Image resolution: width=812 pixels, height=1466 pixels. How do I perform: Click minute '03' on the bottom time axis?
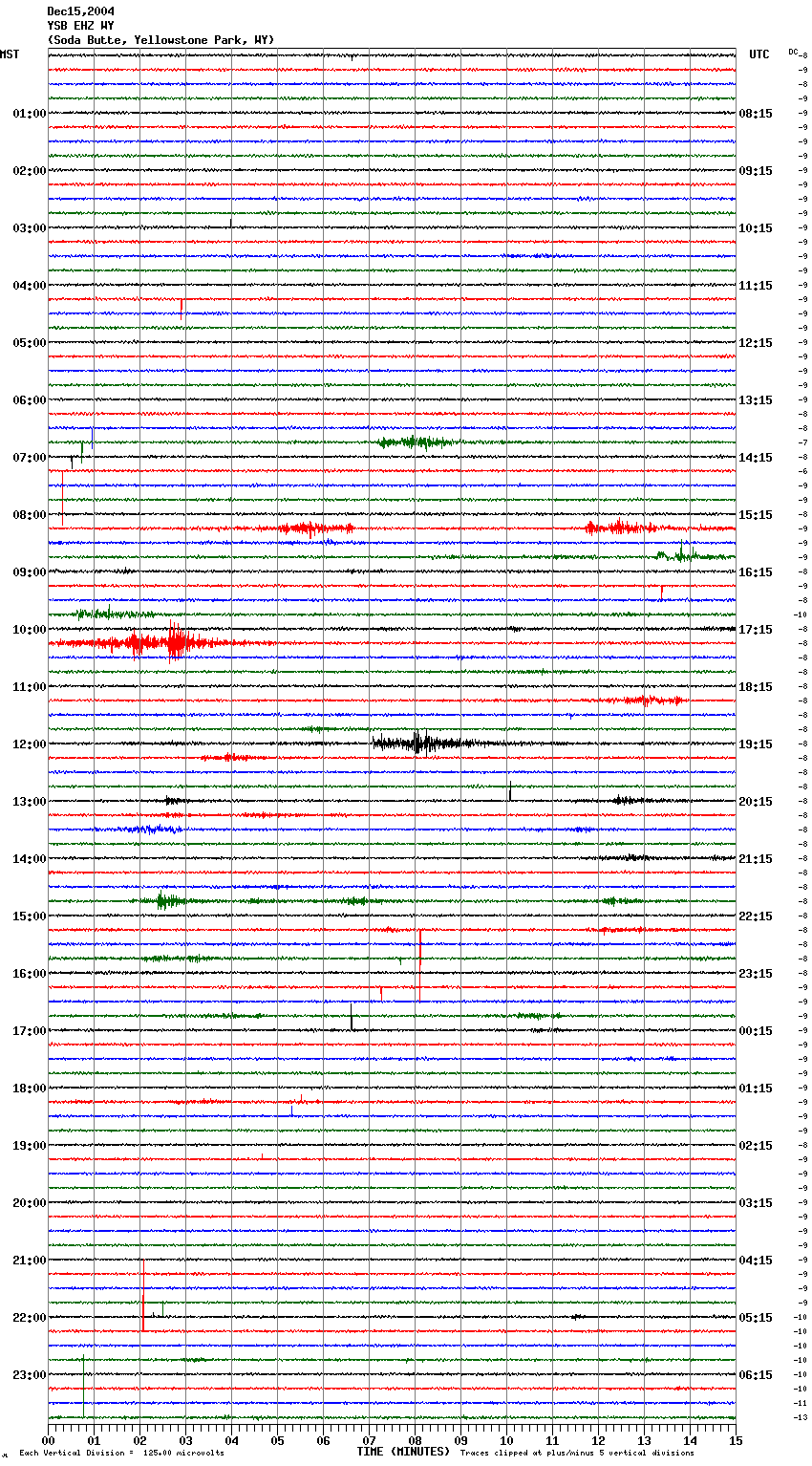tap(185, 1440)
